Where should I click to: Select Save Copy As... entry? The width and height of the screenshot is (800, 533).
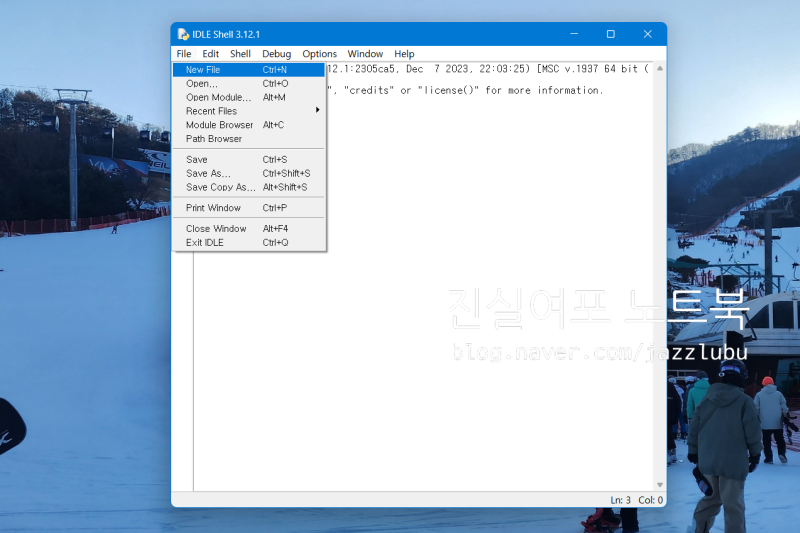pos(221,188)
